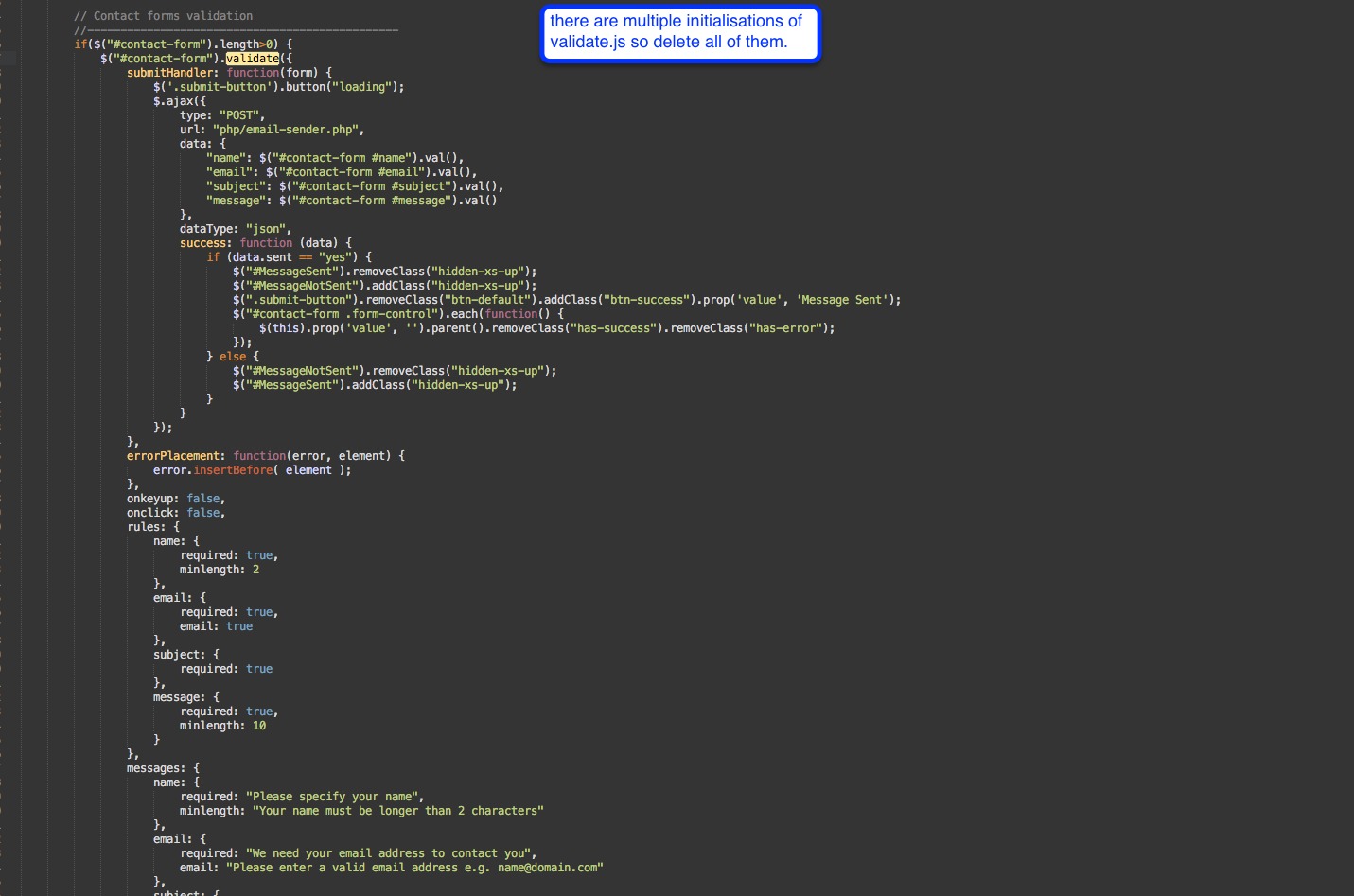Click the minlength value 10
Image resolution: width=1354 pixels, height=896 pixels.
point(259,726)
